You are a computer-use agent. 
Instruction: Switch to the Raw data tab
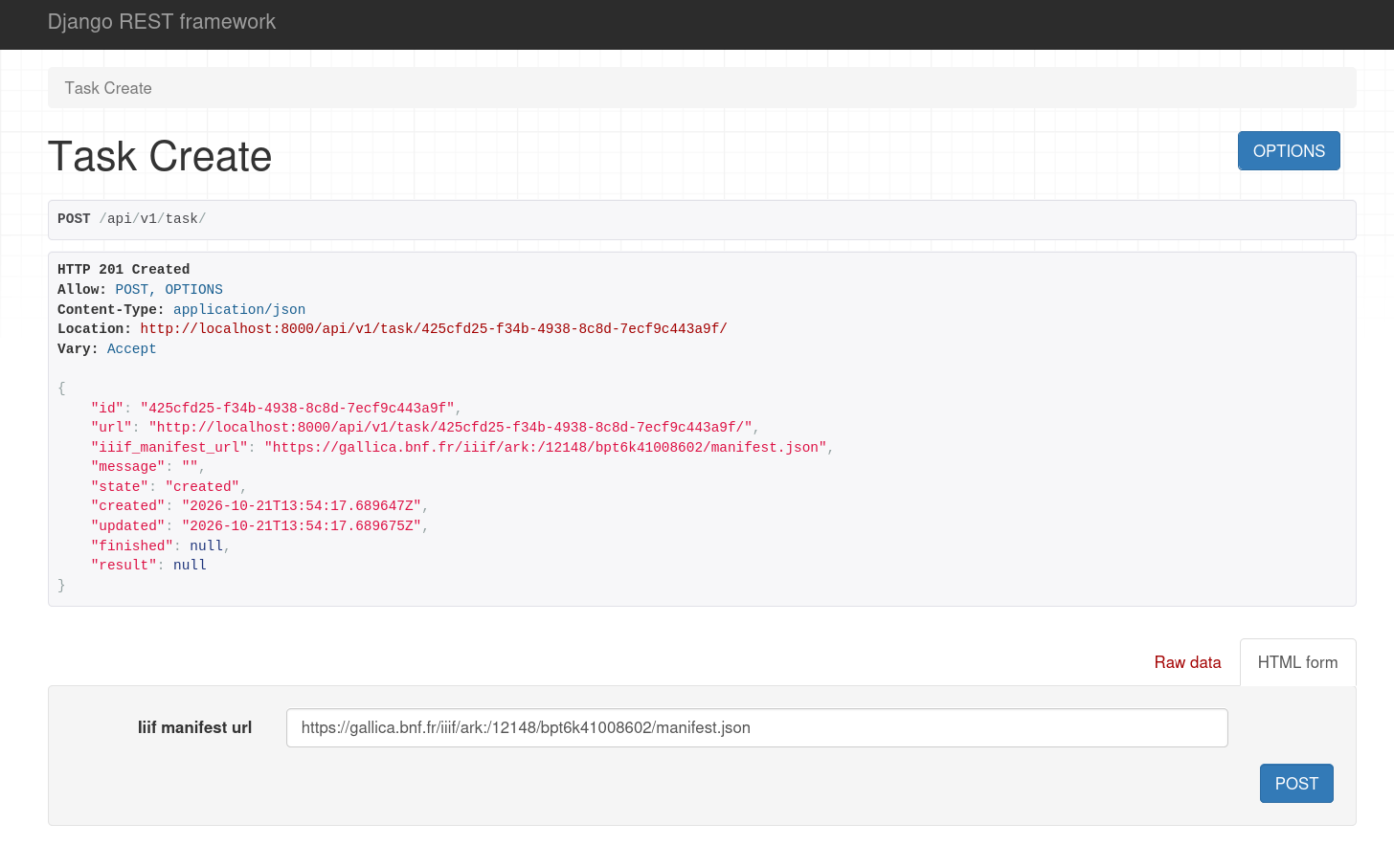1187,662
